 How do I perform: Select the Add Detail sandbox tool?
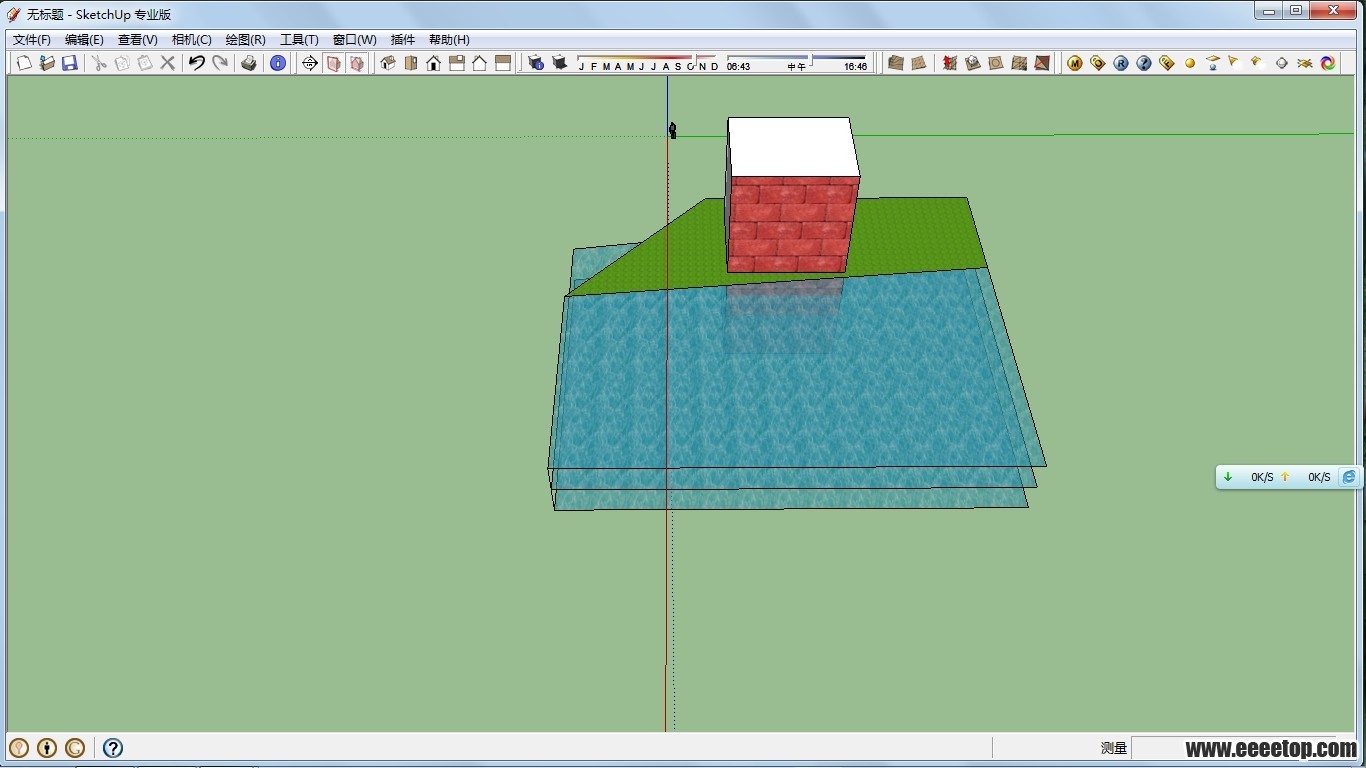[x=1019, y=63]
